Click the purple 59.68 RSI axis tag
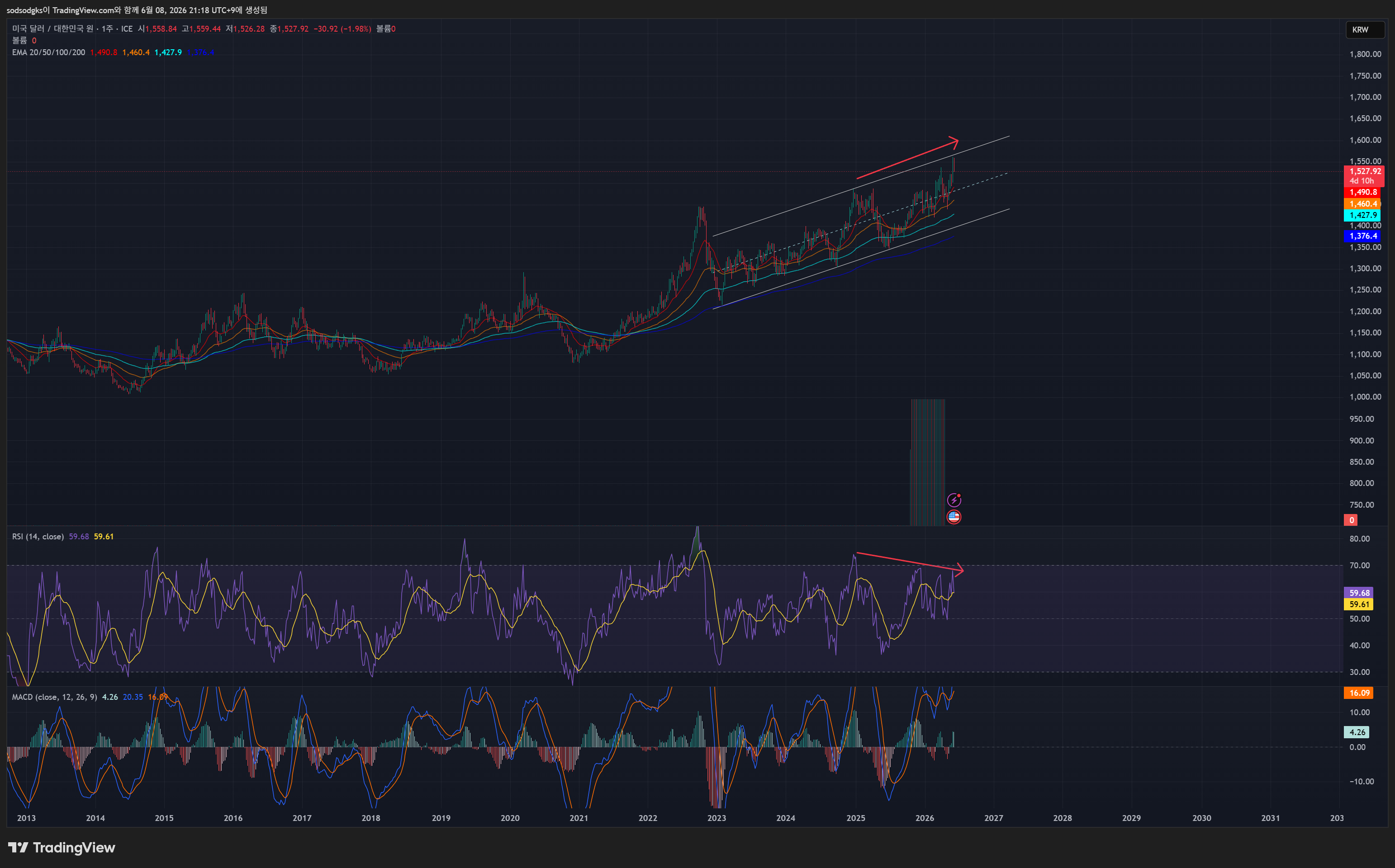This screenshot has height=868, width=1395. tap(1359, 592)
